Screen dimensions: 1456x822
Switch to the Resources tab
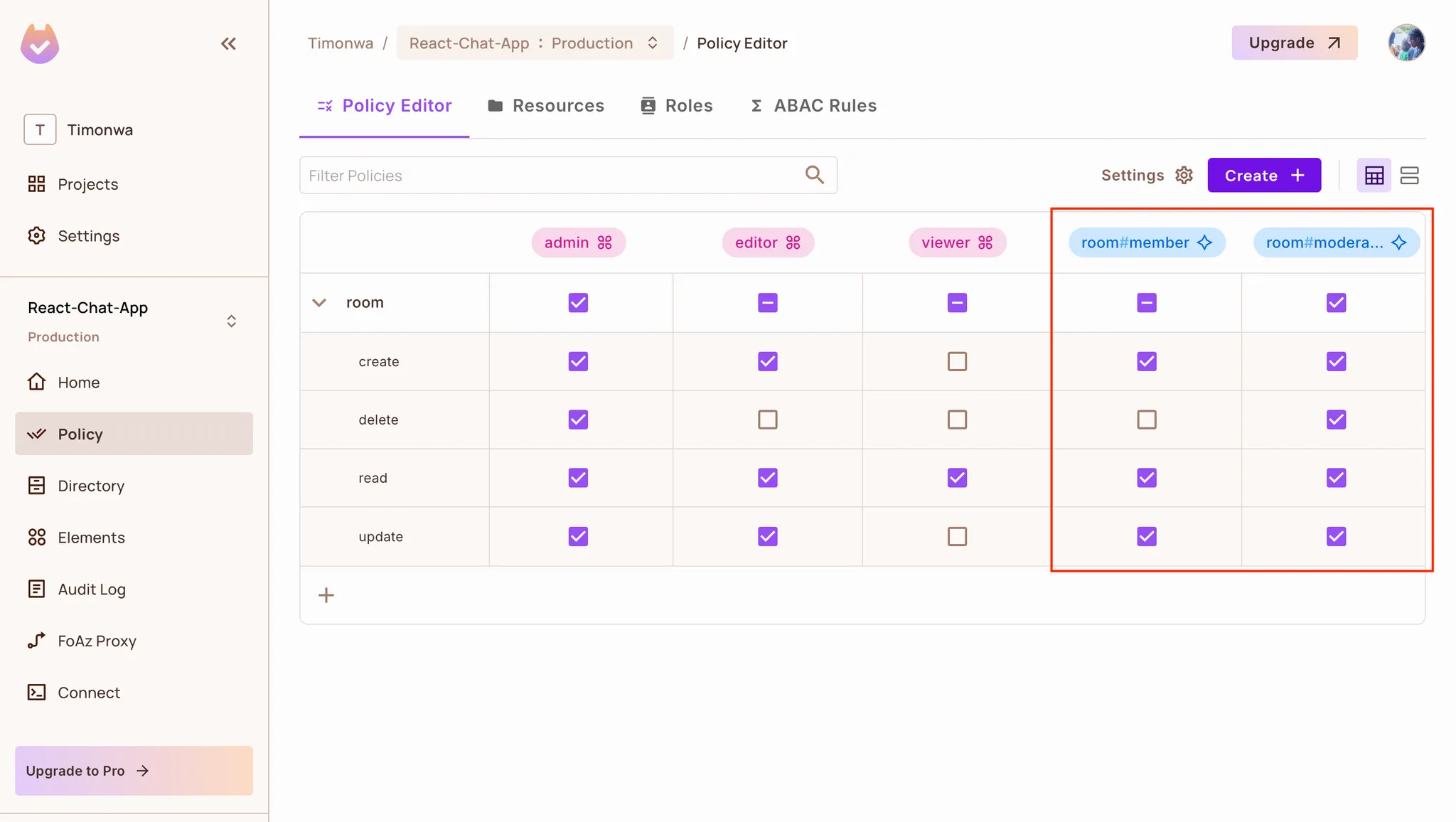[x=546, y=106]
